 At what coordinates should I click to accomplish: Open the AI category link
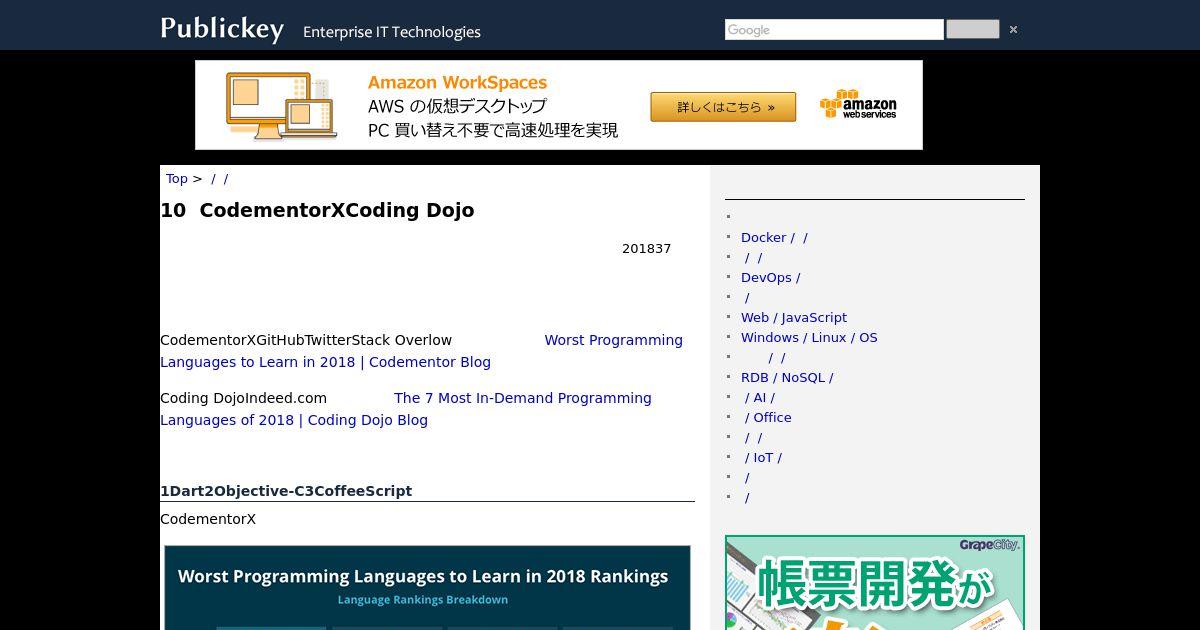[760, 398]
